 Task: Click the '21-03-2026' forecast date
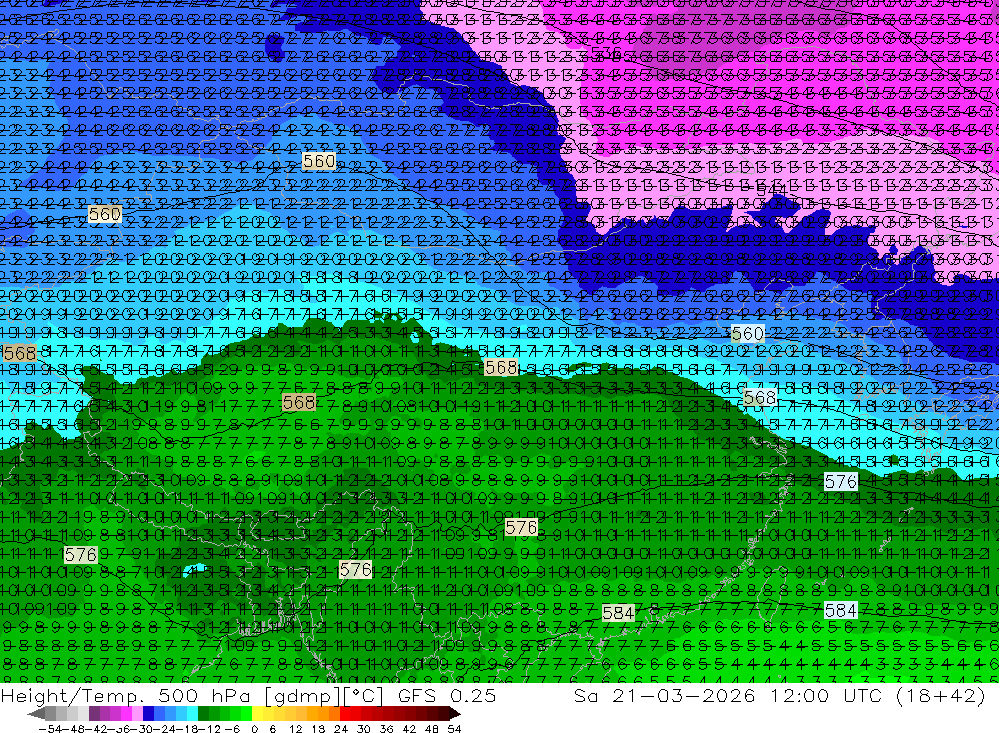pyautogui.click(x=684, y=695)
